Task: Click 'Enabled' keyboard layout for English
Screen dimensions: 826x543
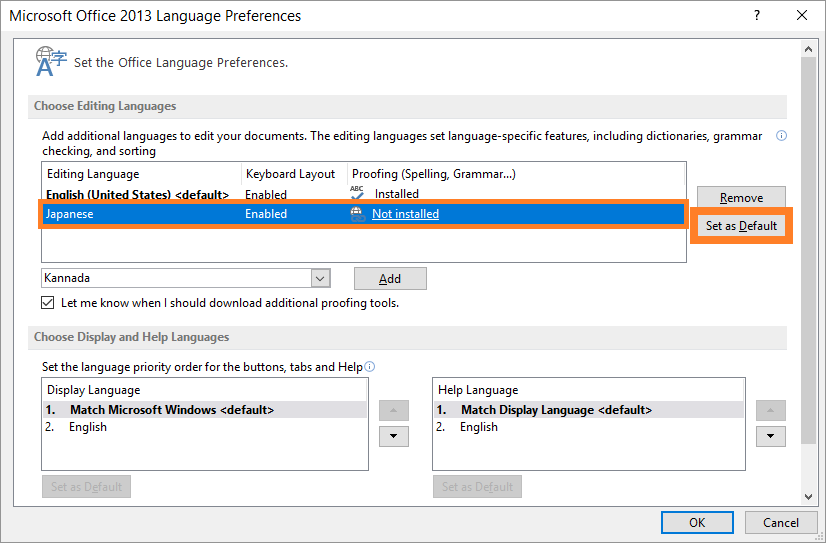Action: tap(266, 194)
